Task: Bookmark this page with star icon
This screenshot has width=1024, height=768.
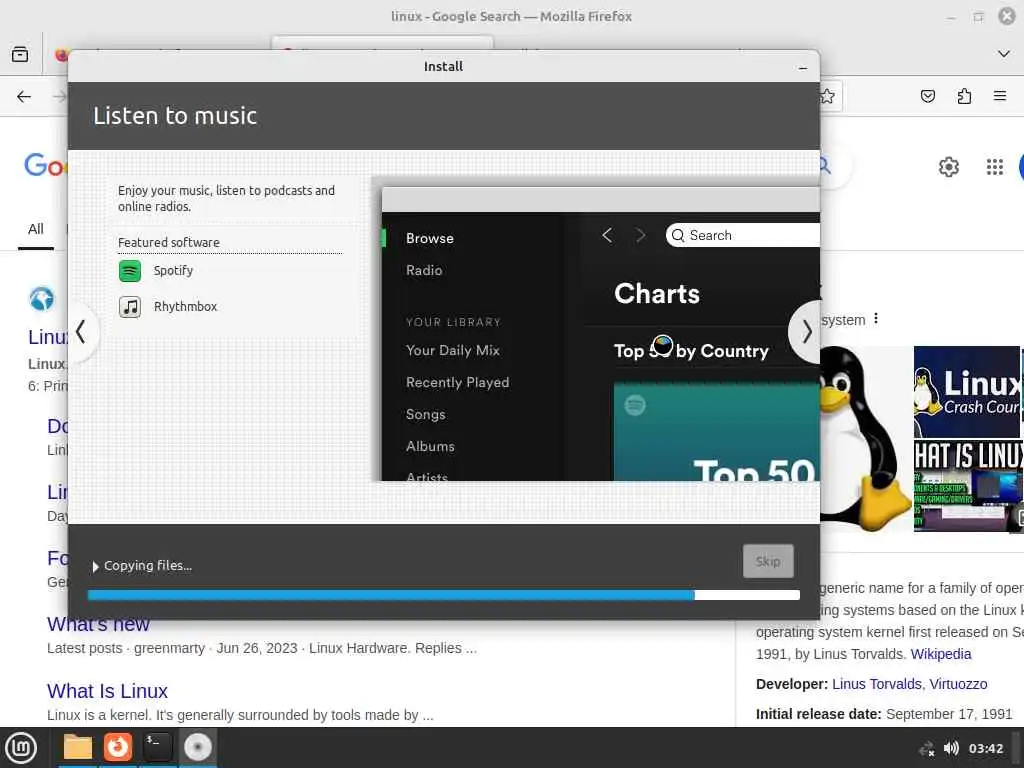Action: (827, 97)
